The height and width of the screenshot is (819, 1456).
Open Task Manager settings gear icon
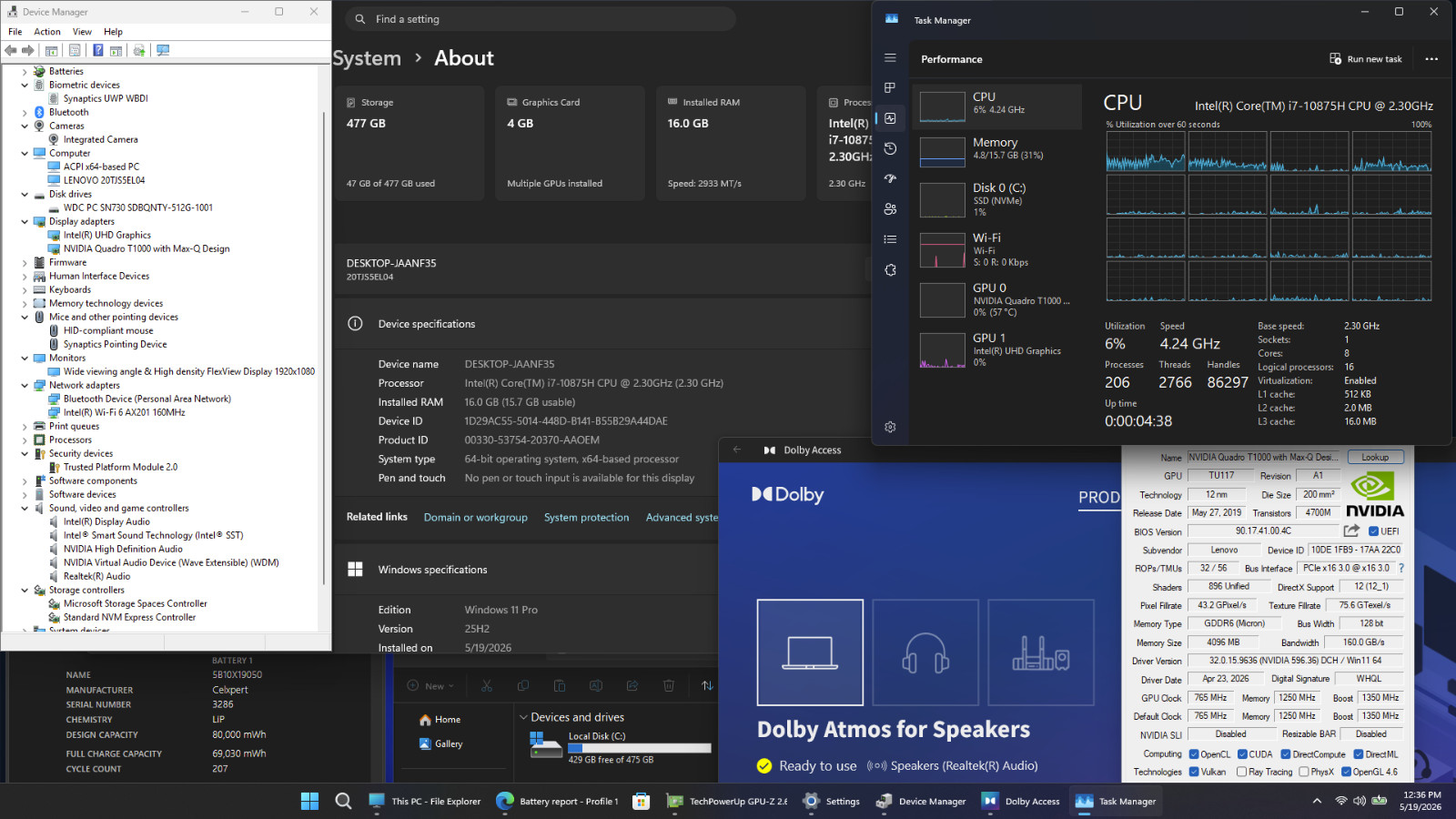[x=890, y=427]
